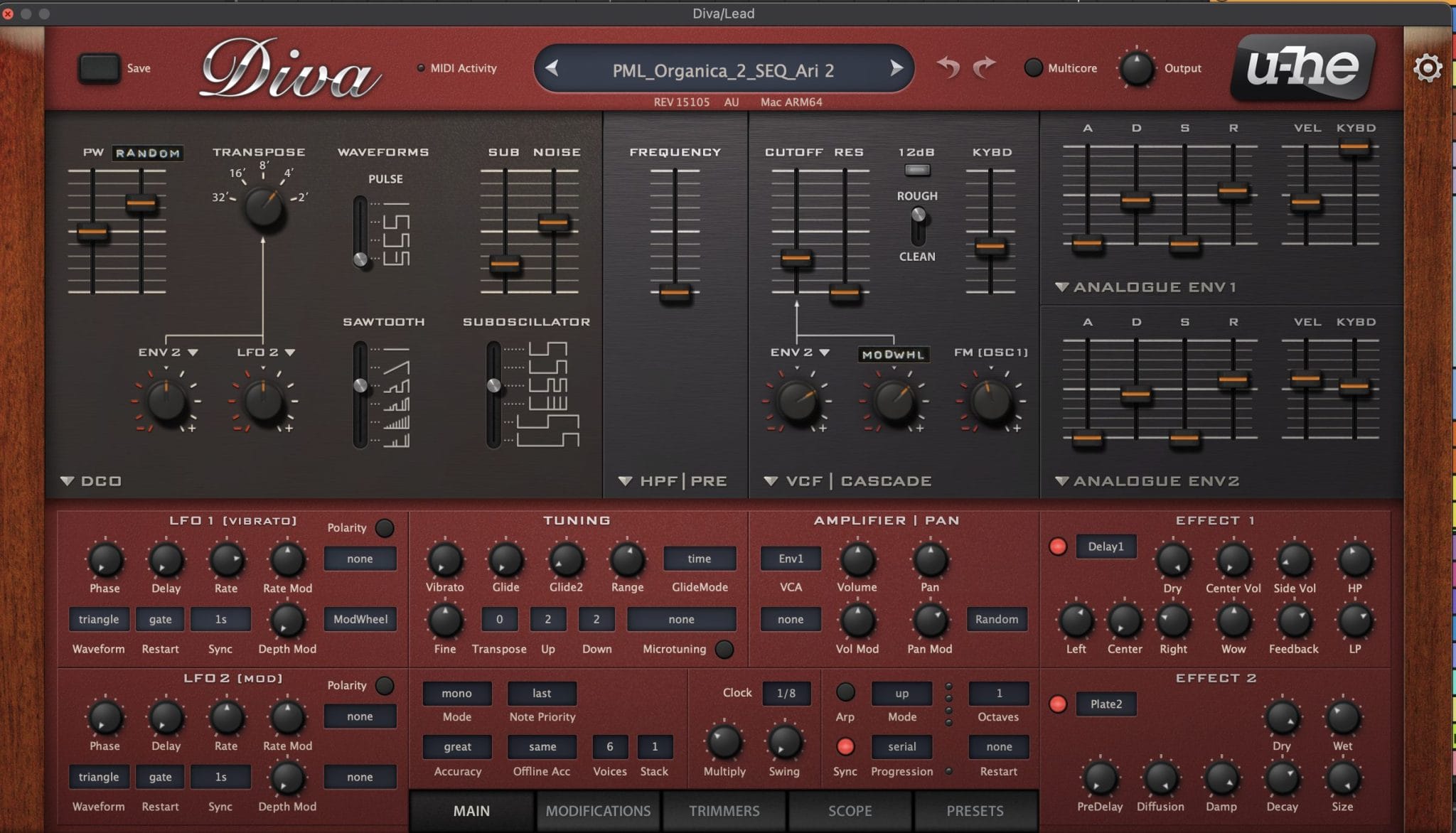Advance to next preset with right arrow

[x=895, y=70]
